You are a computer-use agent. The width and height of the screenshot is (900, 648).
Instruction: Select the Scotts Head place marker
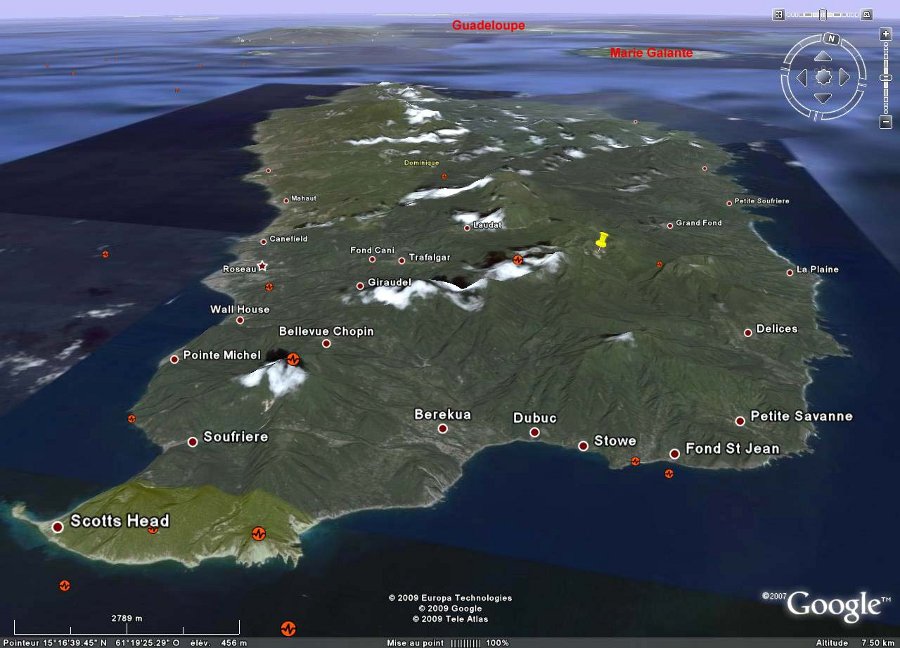[x=58, y=526]
